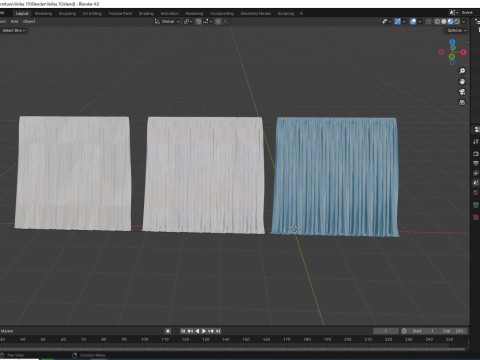
Task: Play the animation forward
Action: [x=204, y=331]
